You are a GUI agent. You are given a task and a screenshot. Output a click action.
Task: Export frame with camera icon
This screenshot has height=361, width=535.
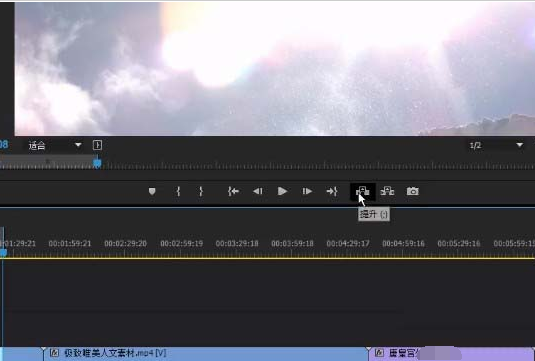pyautogui.click(x=413, y=191)
